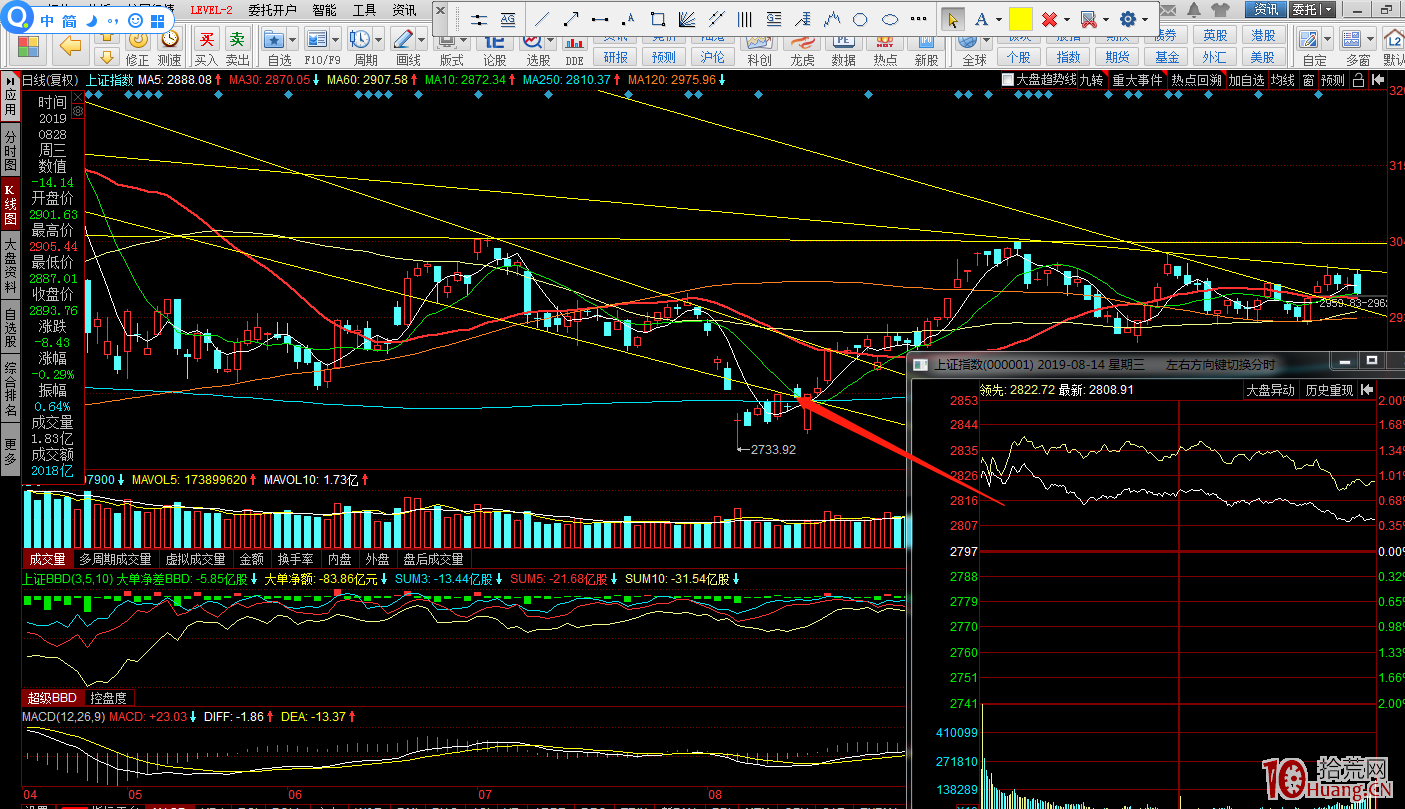Toggle the lock icon on chart header
Image resolution: width=1405 pixels, height=809 pixels.
pyautogui.click(x=1357, y=80)
